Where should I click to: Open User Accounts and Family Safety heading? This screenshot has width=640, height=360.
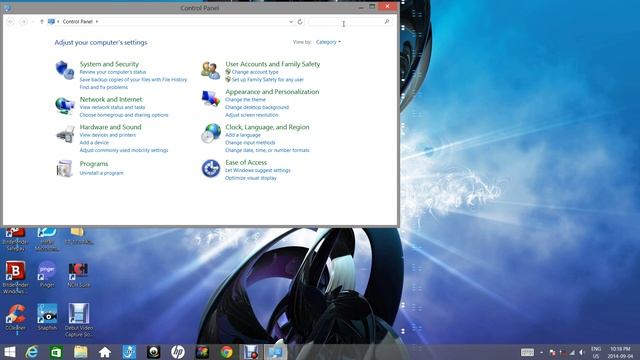pyautogui.click(x=273, y=64)
